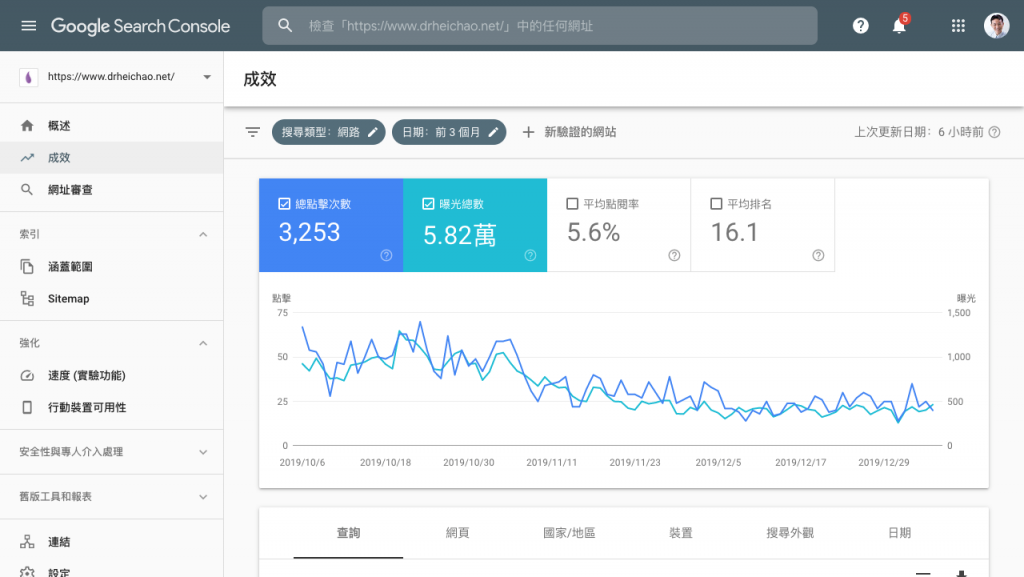Enable the 平均點閱率 checkbox

tap(572, 204)
